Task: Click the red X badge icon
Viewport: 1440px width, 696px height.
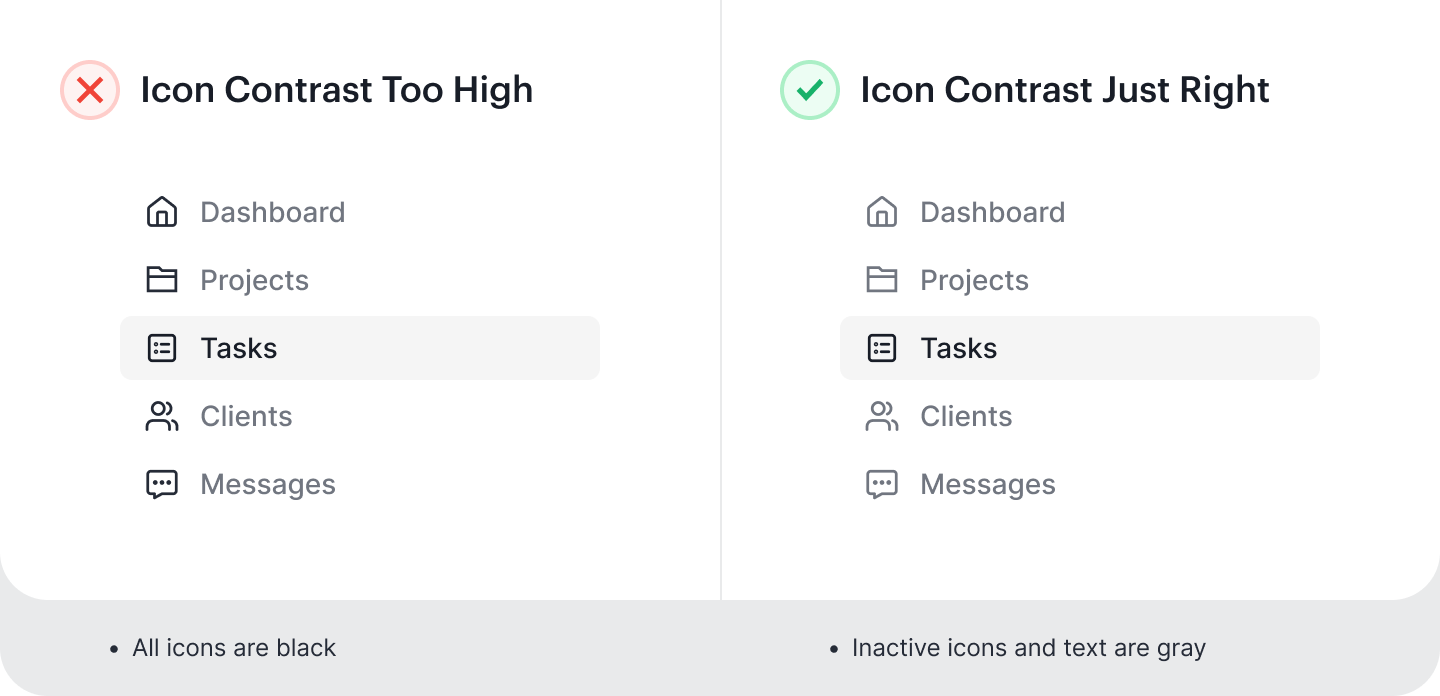Action: [90, 90]
